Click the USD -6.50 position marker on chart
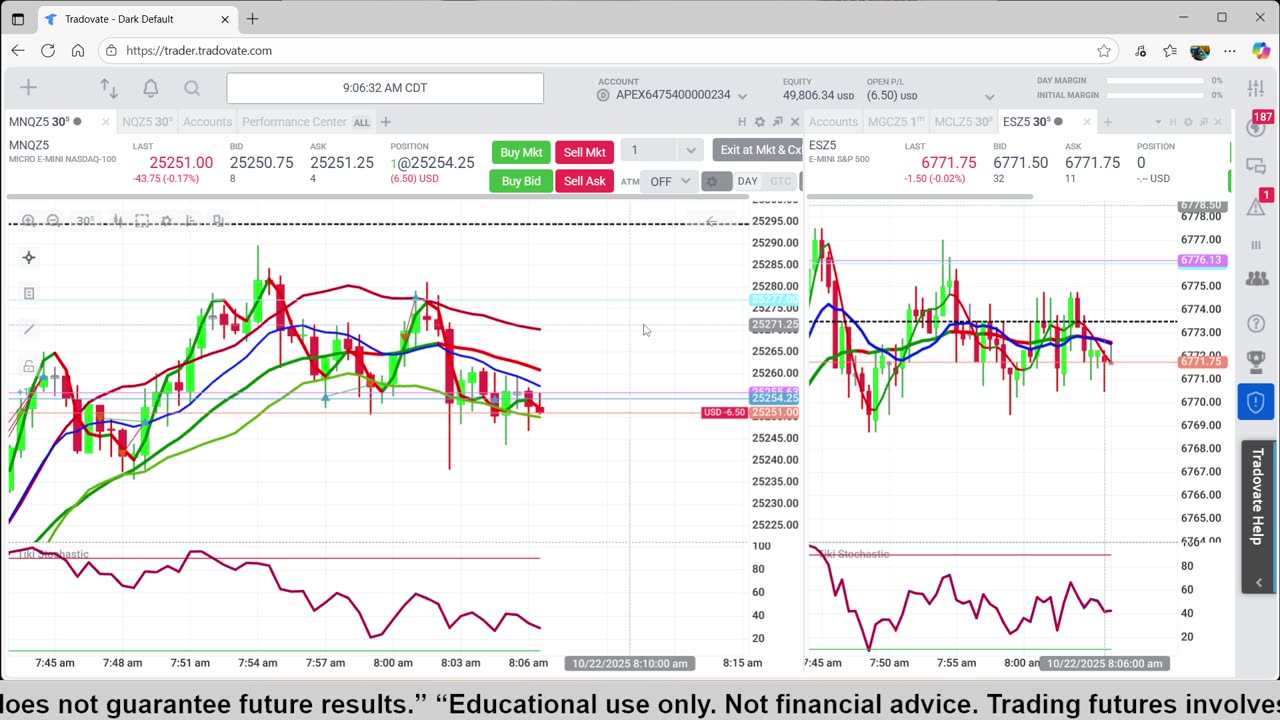The height and width of the screenshot is (720, 1280). click(724, 412)
